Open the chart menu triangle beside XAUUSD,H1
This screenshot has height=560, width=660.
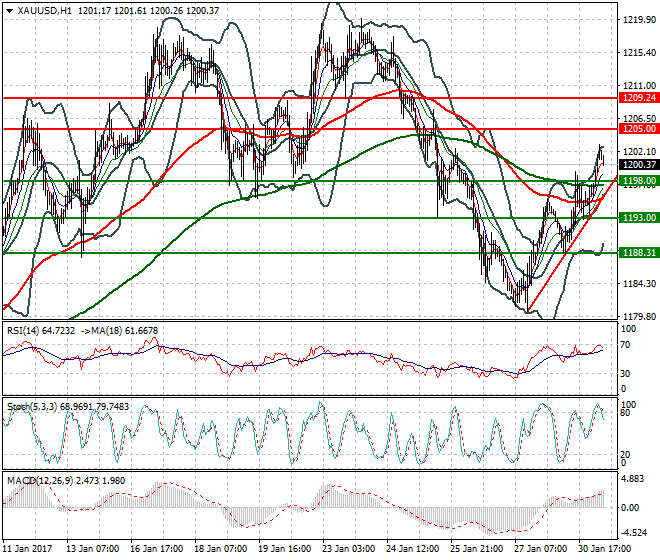click(x=10, y=11)
